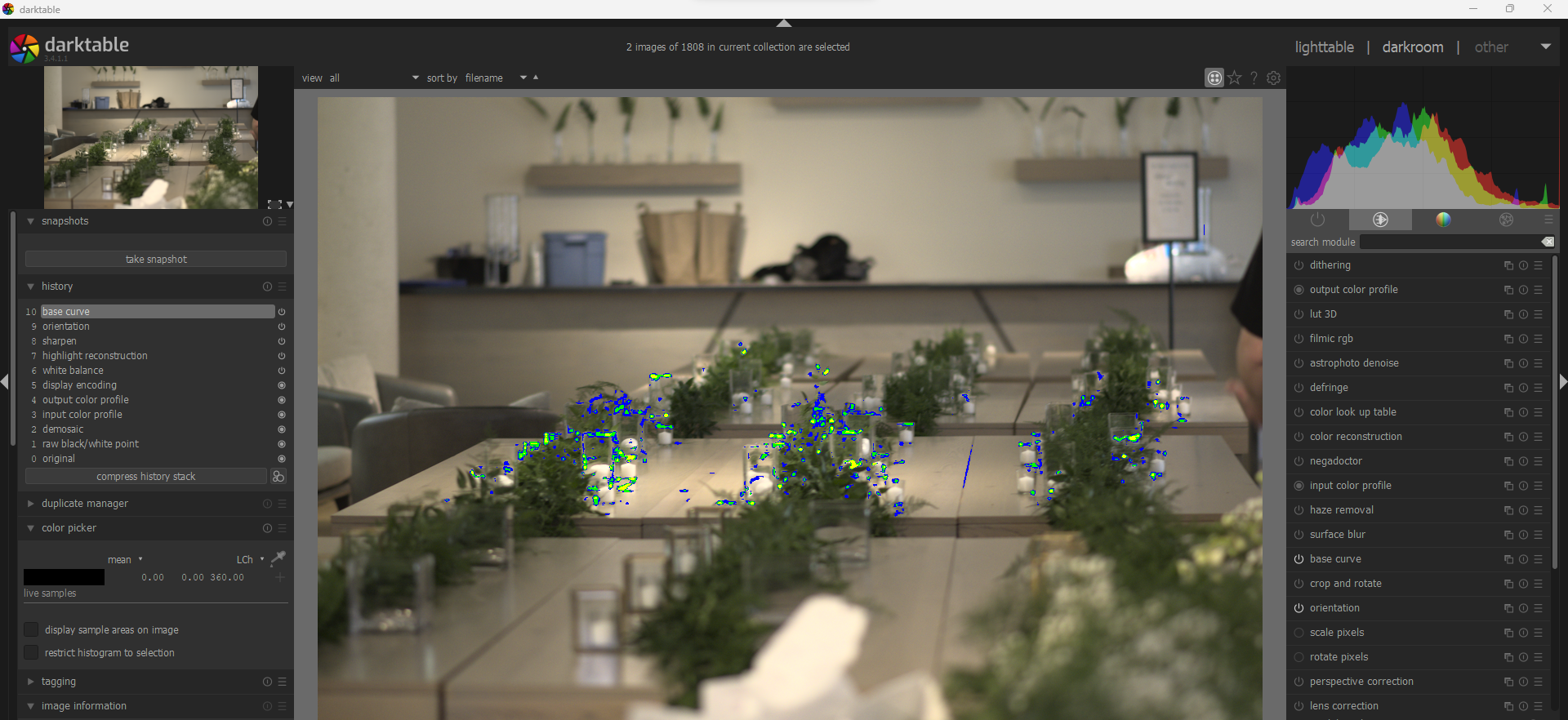The height and width of the screenshot is (720, 1568).
Task: Reset the lens correction module parameters
Action: (x=1523, y=706)
